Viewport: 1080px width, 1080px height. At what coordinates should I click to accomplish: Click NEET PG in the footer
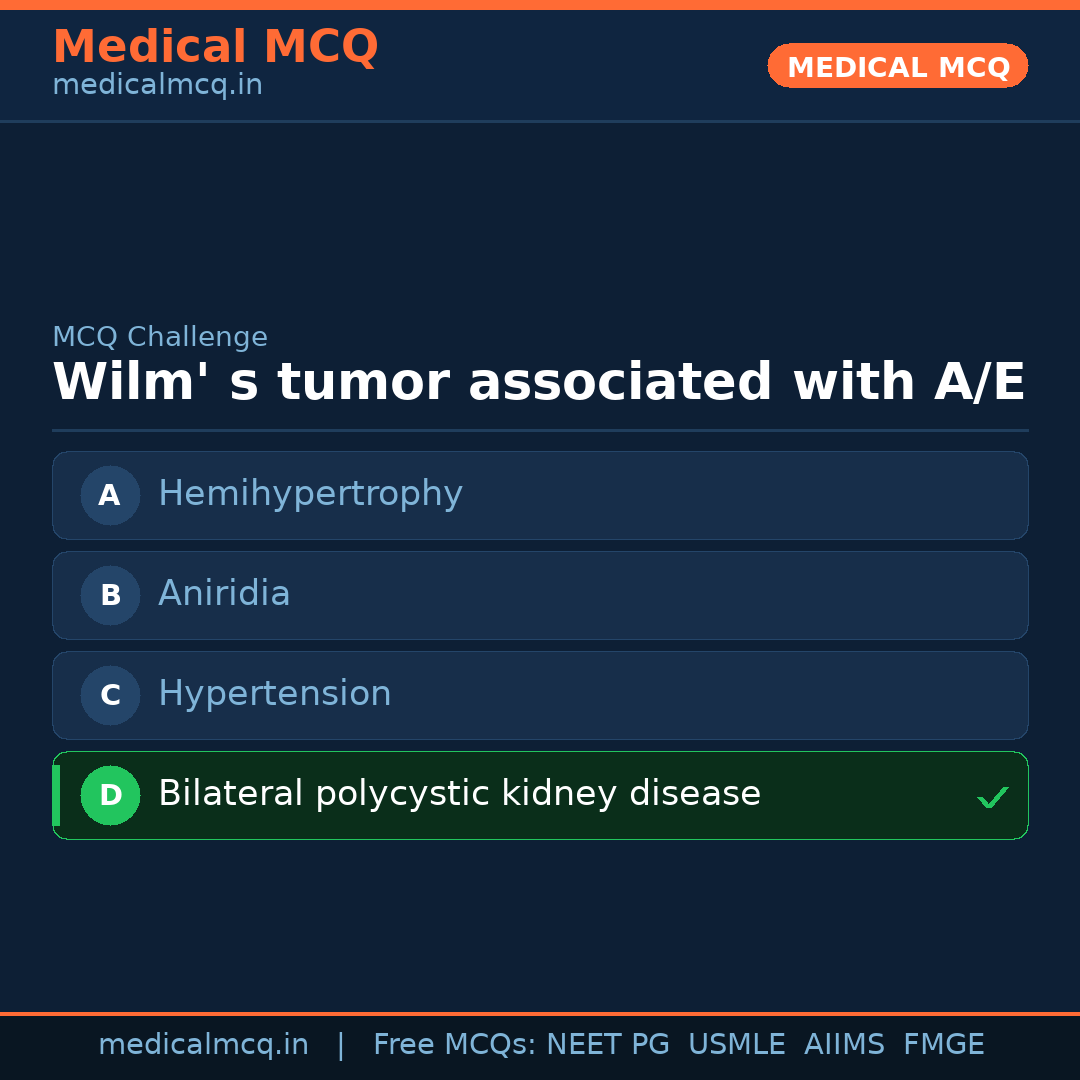point(608,1045)
